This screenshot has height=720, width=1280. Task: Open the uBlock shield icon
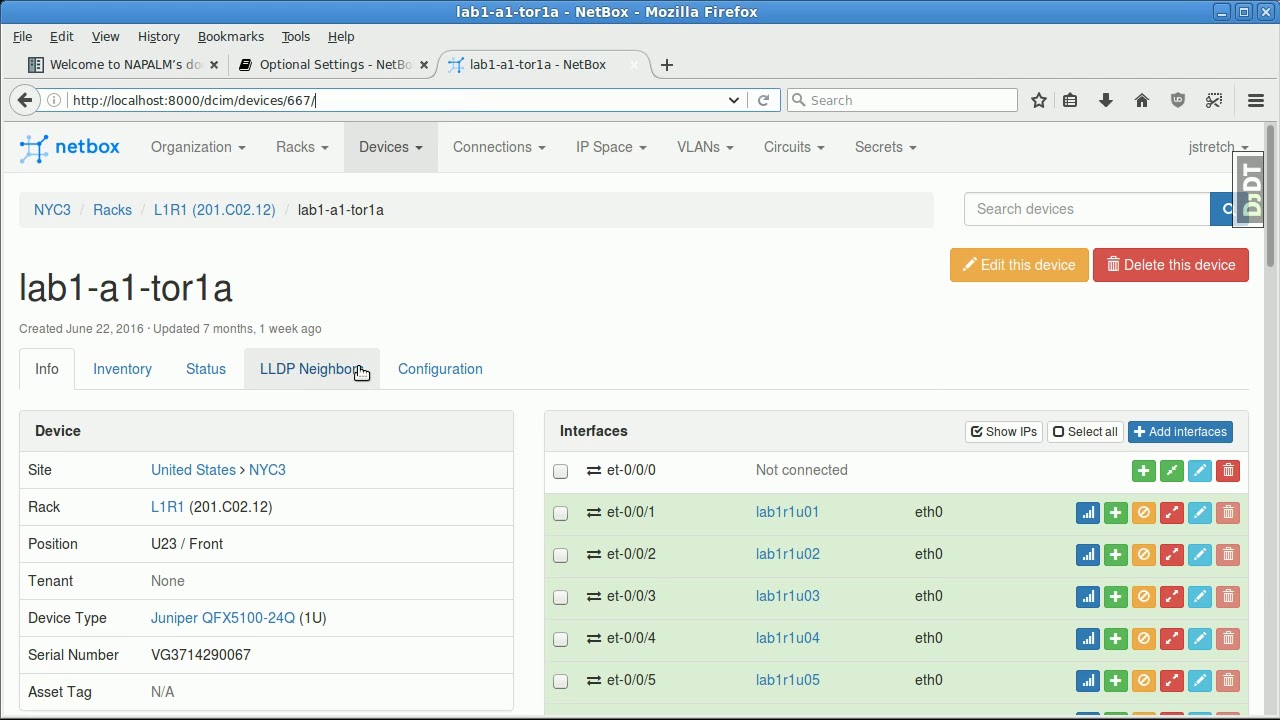(x=1178, y=100)
